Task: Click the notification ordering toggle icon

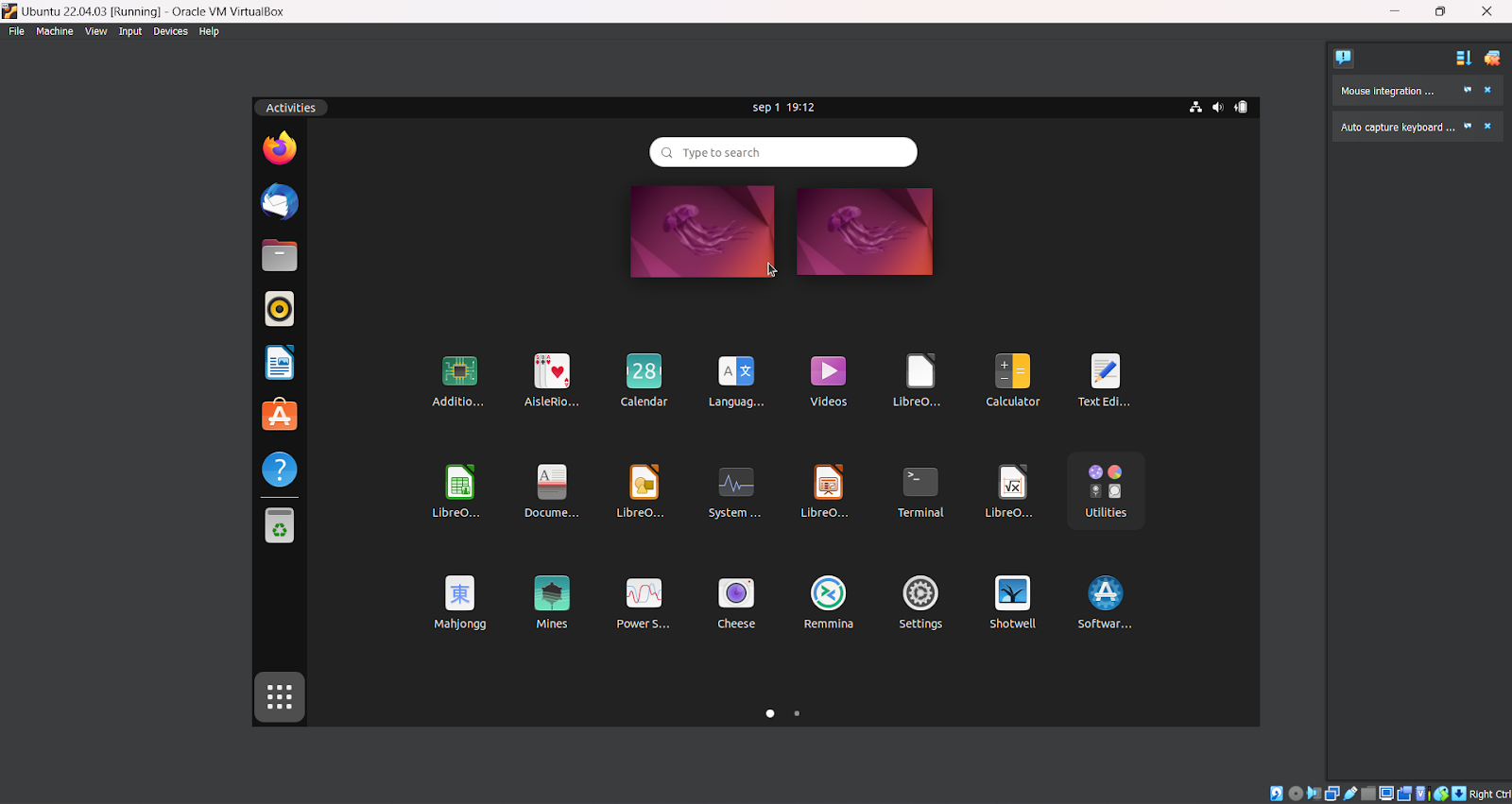Action: pos(1464,59)
